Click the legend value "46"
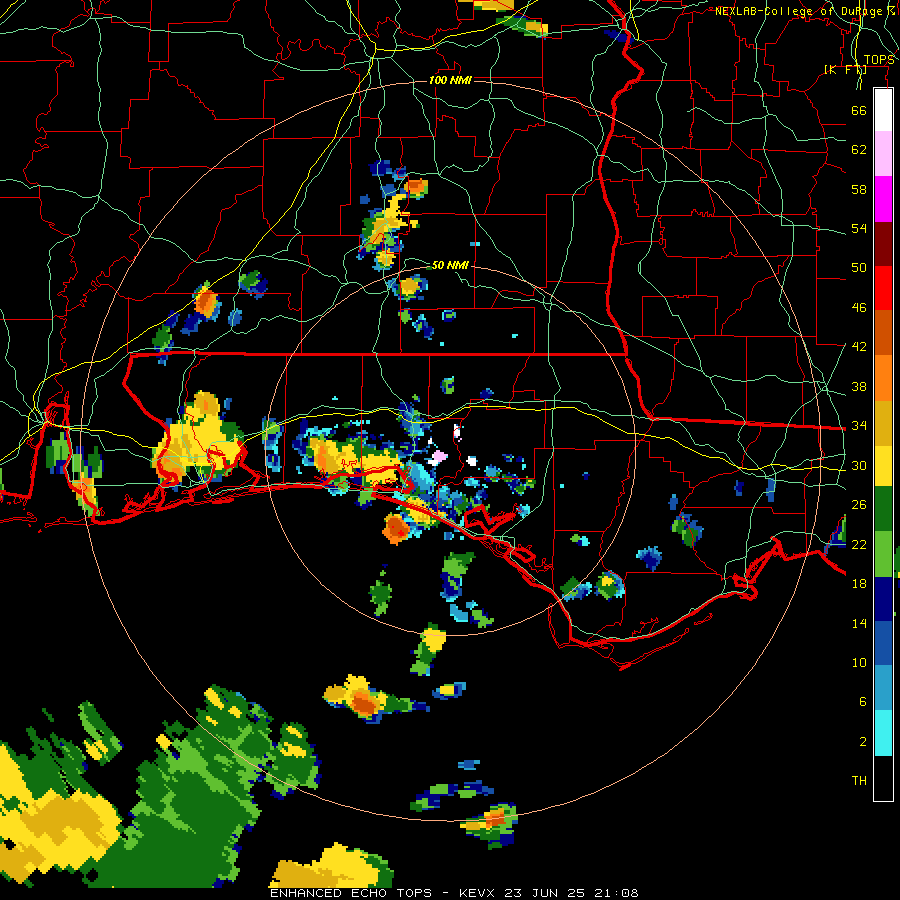The width and height of the screenshot is (900, 900). coord(859,308)
